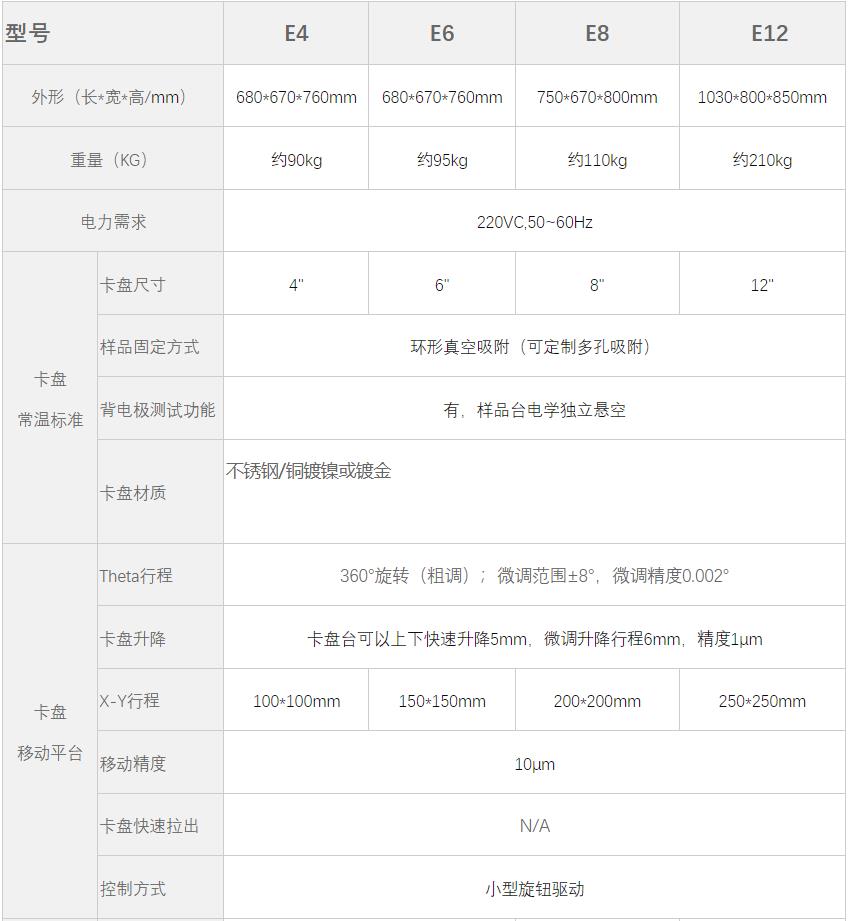The height and width of the screenshot is (921, 849).
Task: Select the 小型旋钮驱动 control method text
Action: pyautogui.click(x=534, y=889)
